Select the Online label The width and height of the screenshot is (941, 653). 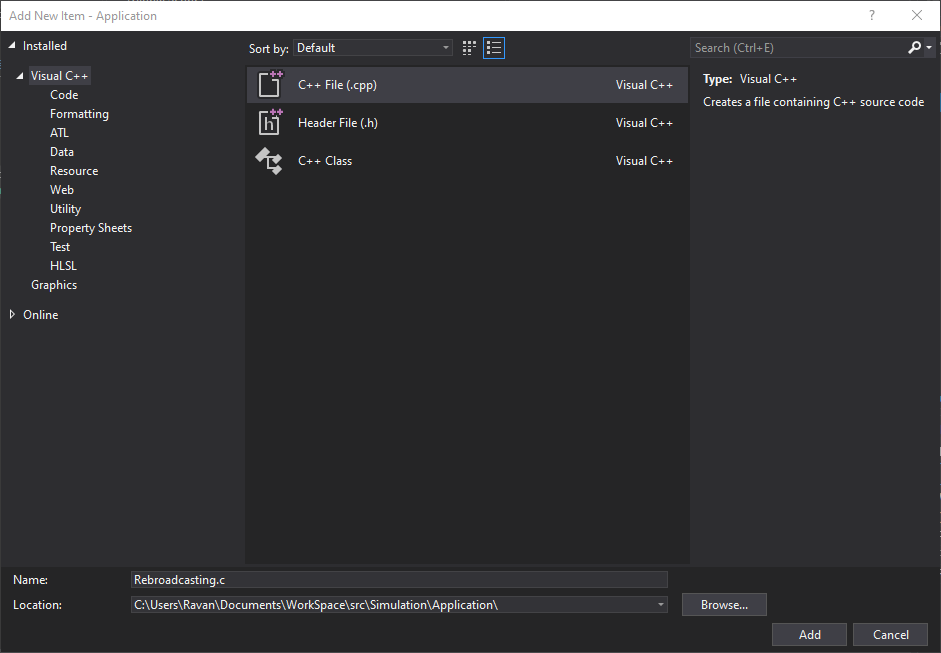(41, 314)
